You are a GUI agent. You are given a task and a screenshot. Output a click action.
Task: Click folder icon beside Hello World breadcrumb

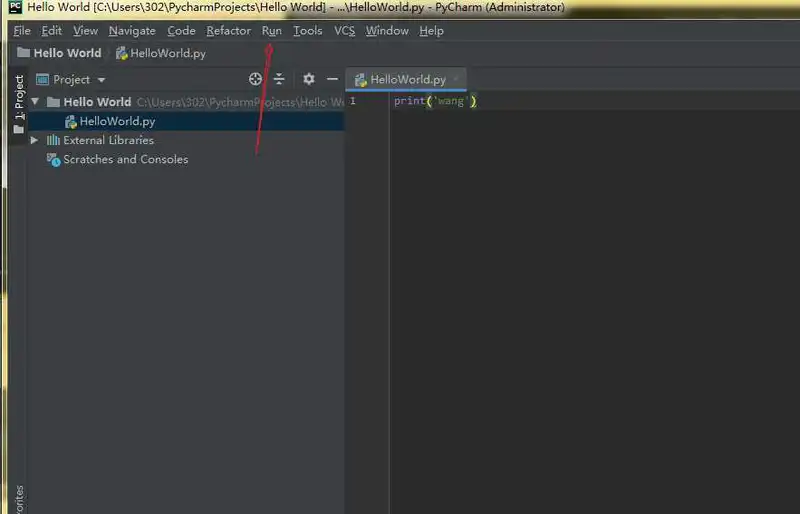point(23,53)
